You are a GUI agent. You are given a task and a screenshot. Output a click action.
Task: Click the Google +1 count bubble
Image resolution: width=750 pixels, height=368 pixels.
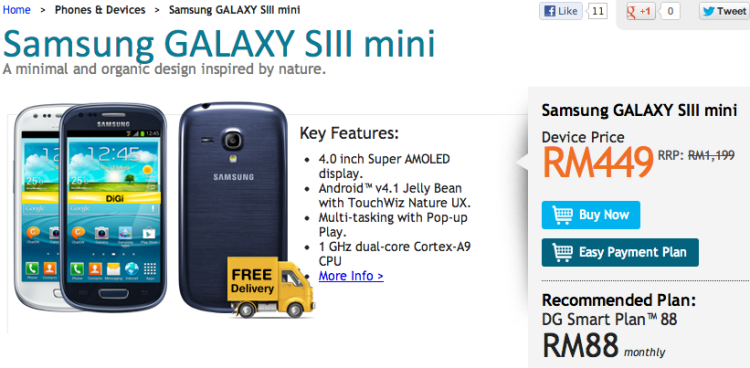[x=669, y=11]
